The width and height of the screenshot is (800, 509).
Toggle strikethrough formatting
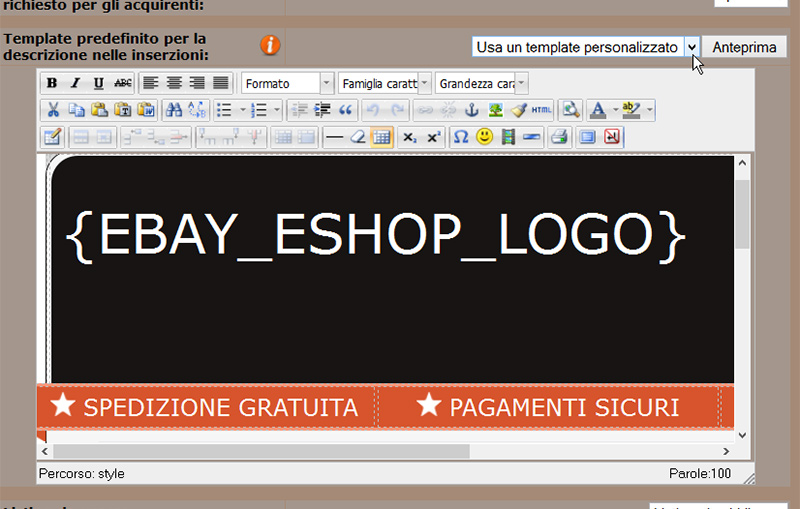click(x=122, y=83)
